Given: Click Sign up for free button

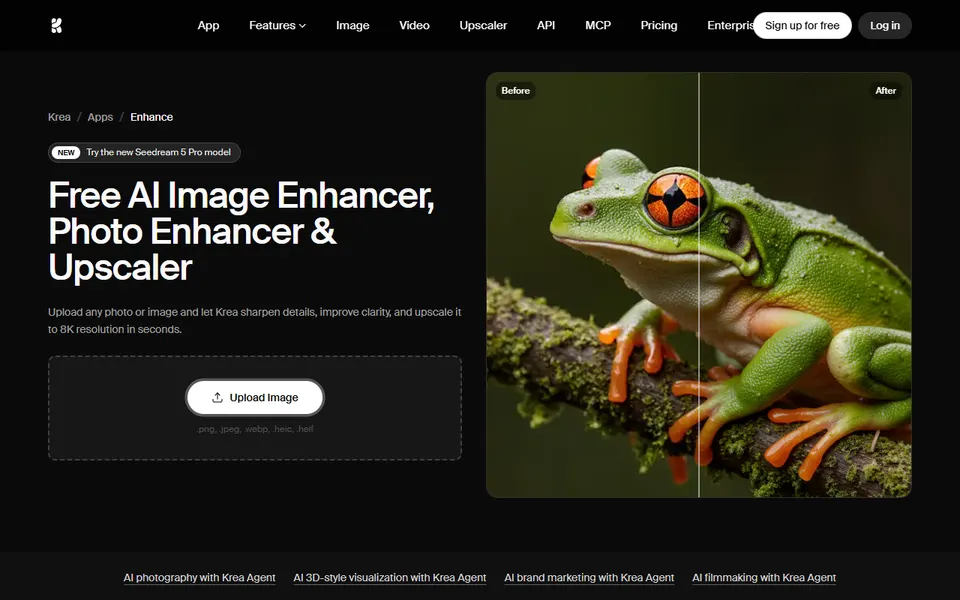Looking at the screenshot, I should click(x=802, y=26).
